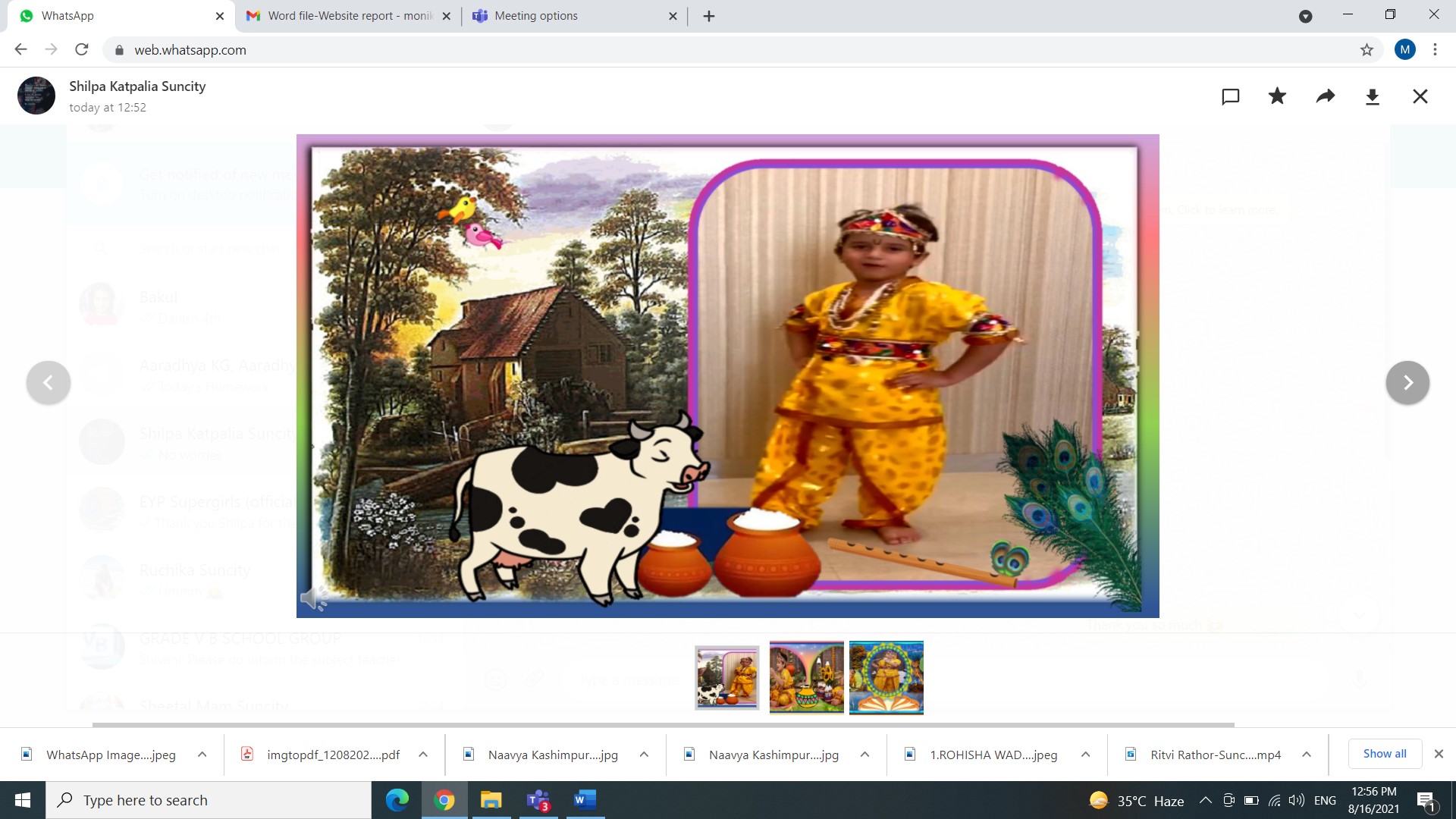This screenshot has height=819, width=1456.
Task: Go back in browser history
Action: (20, 49)
